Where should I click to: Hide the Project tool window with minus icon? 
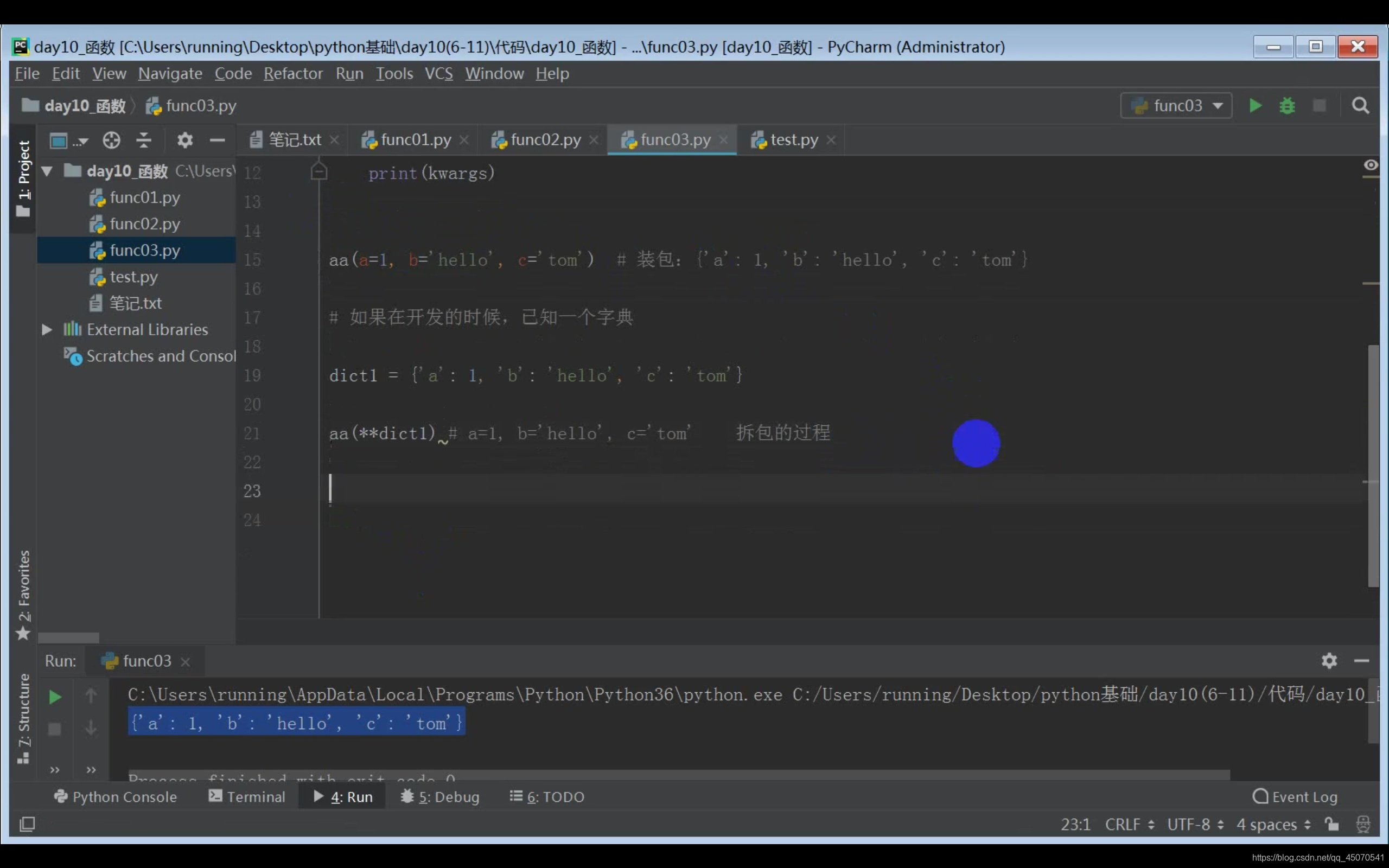click(217, 140)
